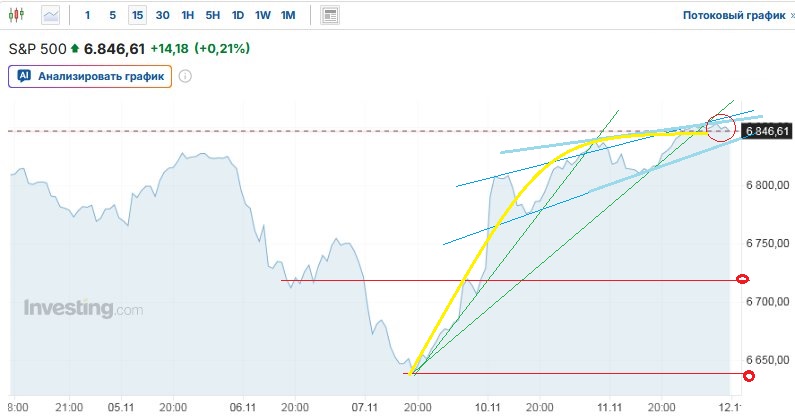Choose the 5H timeframe
The width and height of the screenshot is (795, 419).
[213, 16]
